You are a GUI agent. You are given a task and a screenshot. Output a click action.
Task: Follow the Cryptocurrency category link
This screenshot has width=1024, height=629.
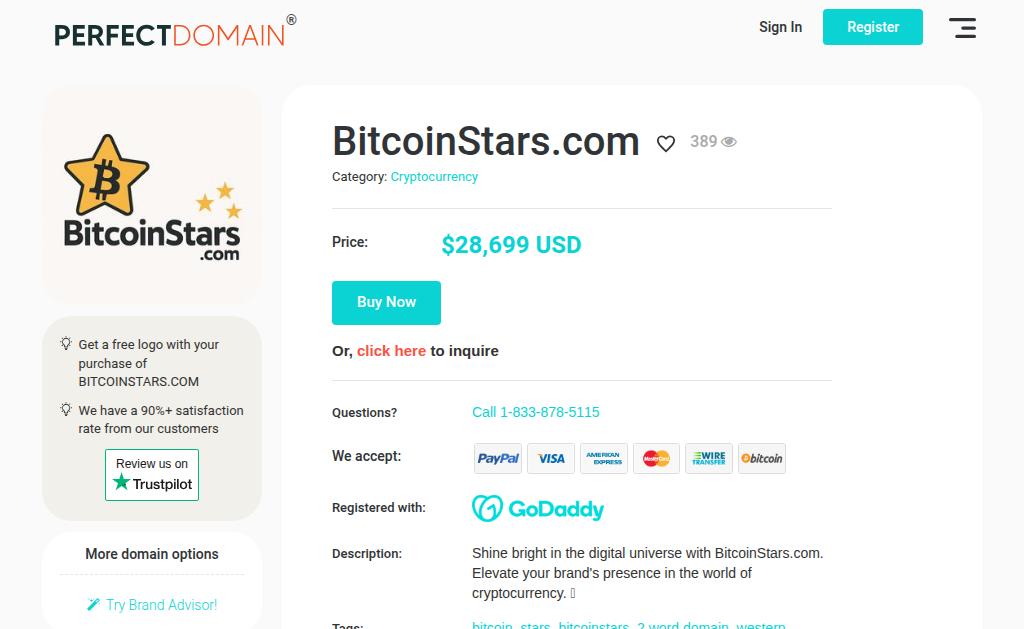(434, 177)
